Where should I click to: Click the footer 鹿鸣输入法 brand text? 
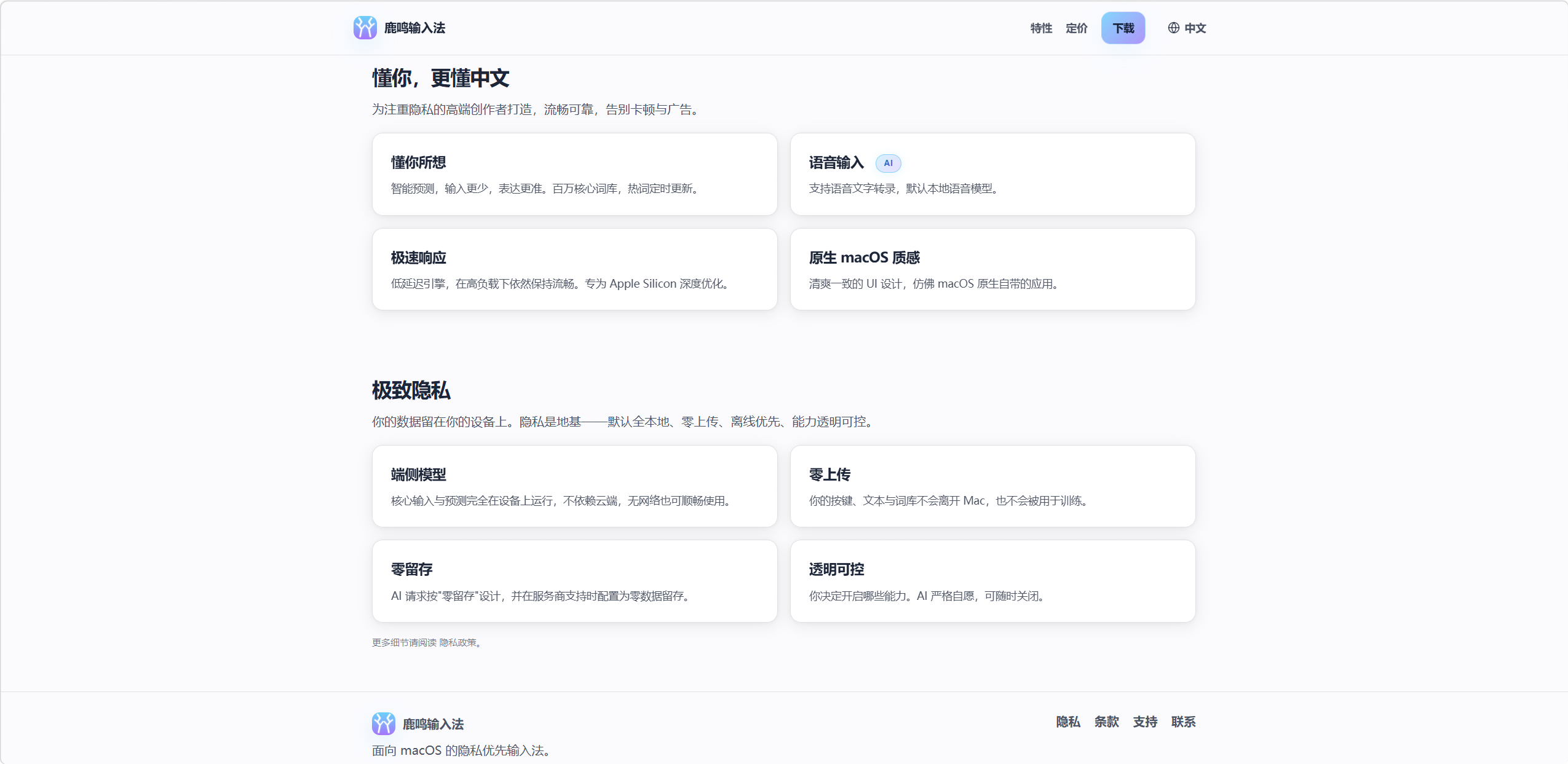433,724
